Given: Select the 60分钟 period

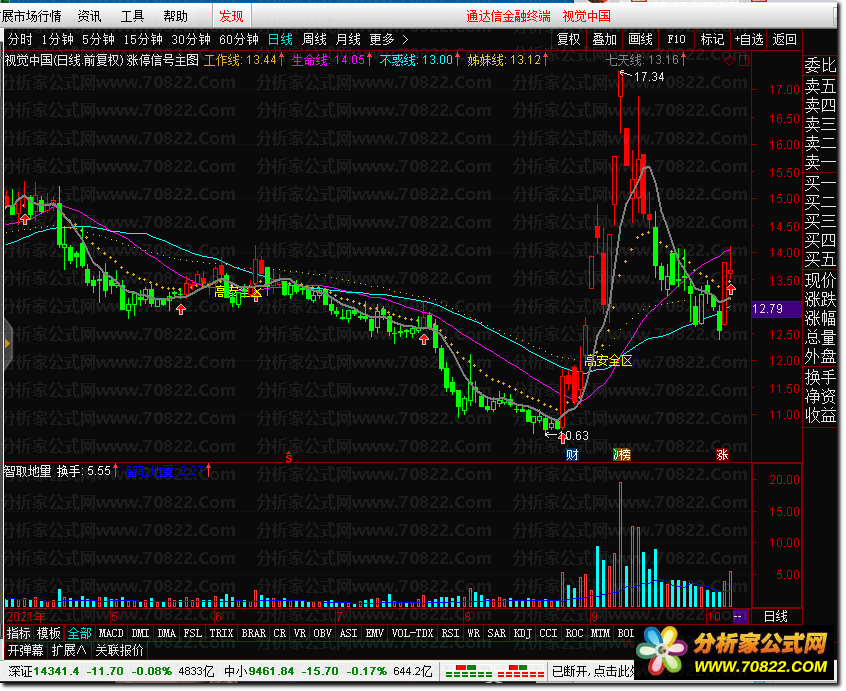Looking at the screenshot, I should (x=239, y=39).
